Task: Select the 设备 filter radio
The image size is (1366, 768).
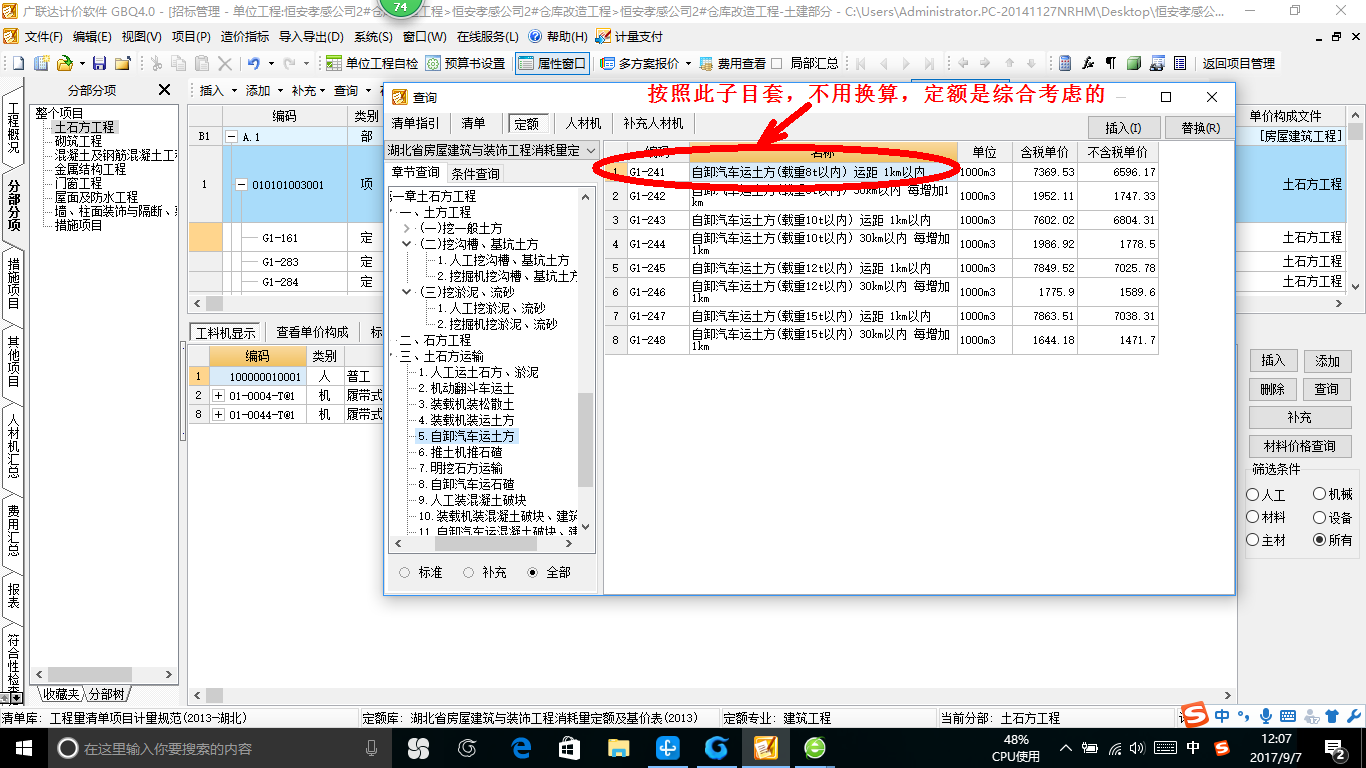Action: (1320, 517)
